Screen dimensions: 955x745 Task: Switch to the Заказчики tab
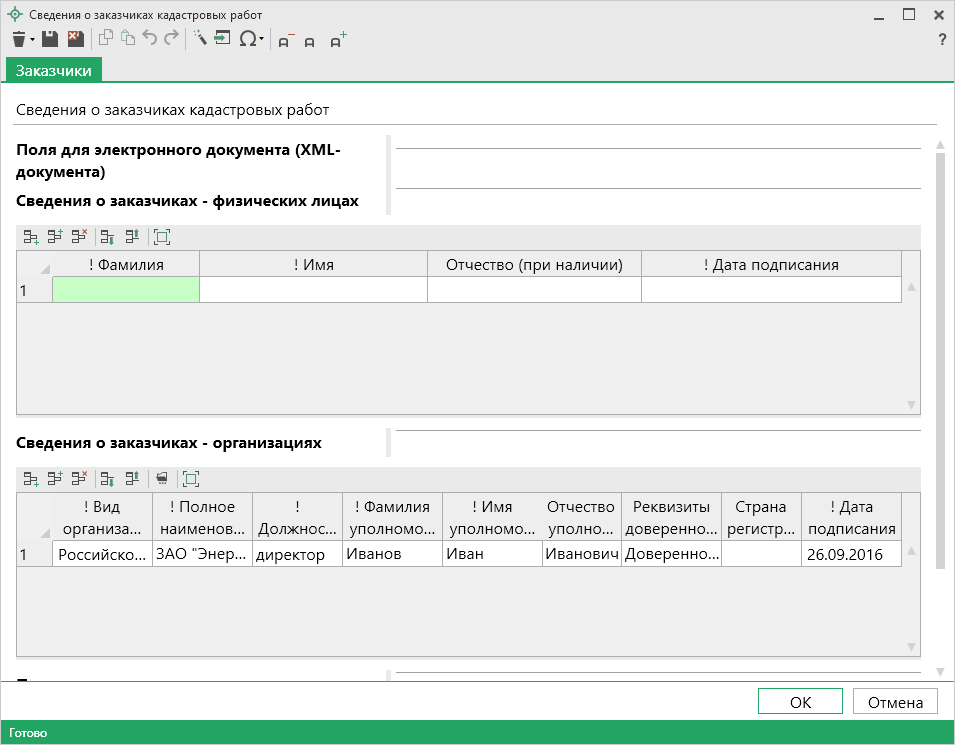point(54,70)
